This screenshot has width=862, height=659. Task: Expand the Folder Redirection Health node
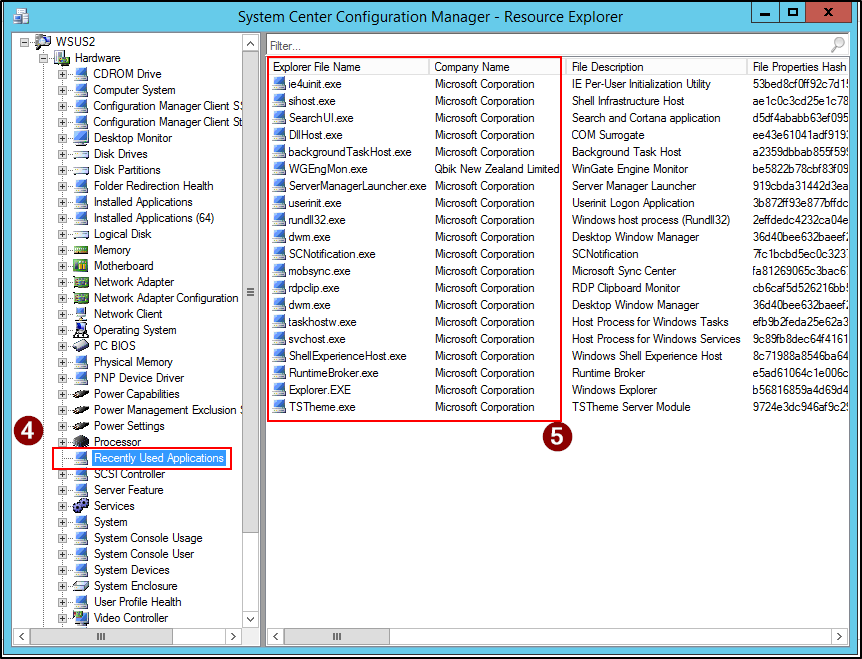click(x=62, y=186)
